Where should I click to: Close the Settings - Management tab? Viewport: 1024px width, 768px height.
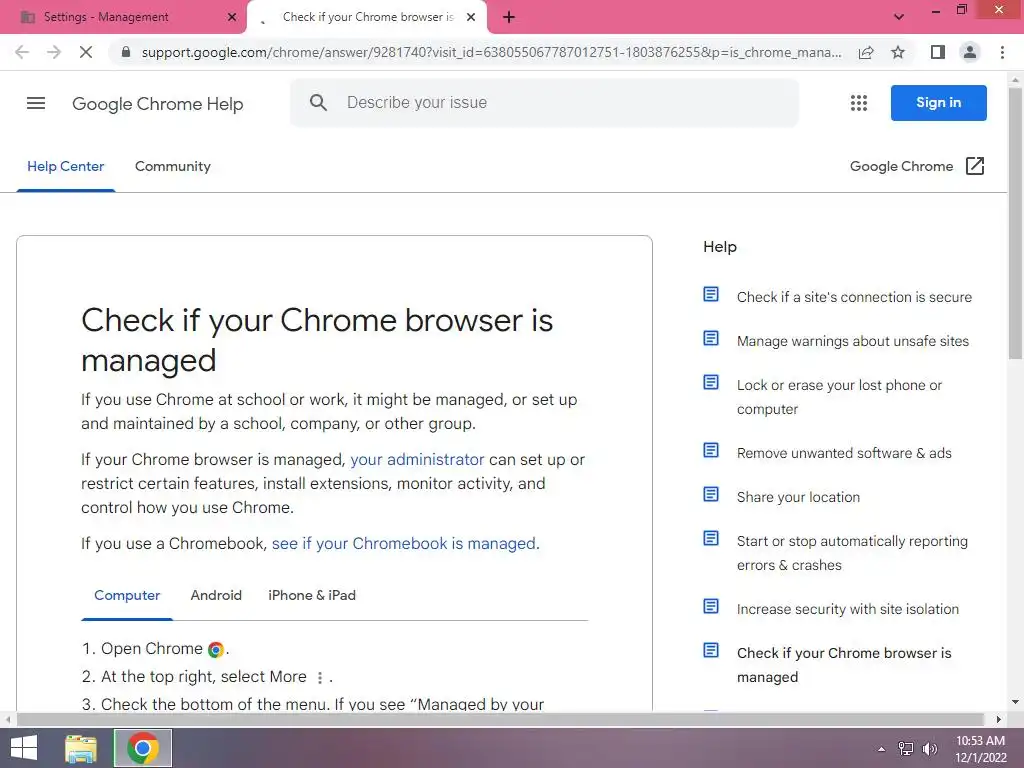pos(232,17)
